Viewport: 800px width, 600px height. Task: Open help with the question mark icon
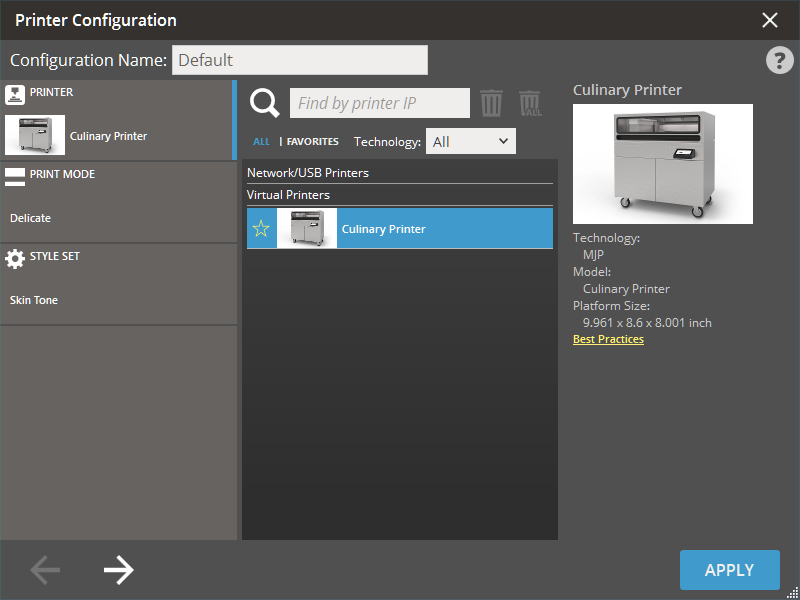[x=779, y=60]
